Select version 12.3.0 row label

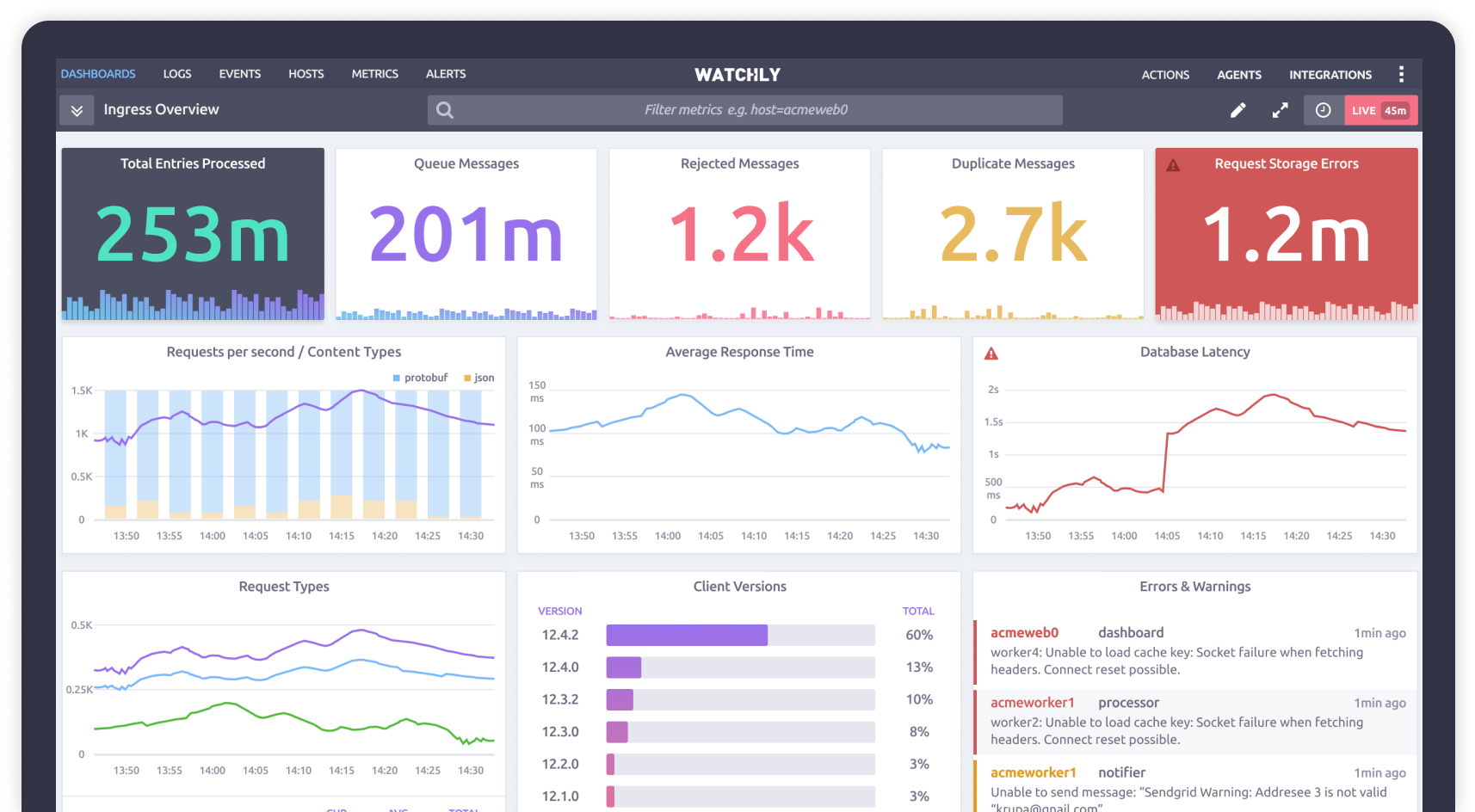click(x=560, y=732)
